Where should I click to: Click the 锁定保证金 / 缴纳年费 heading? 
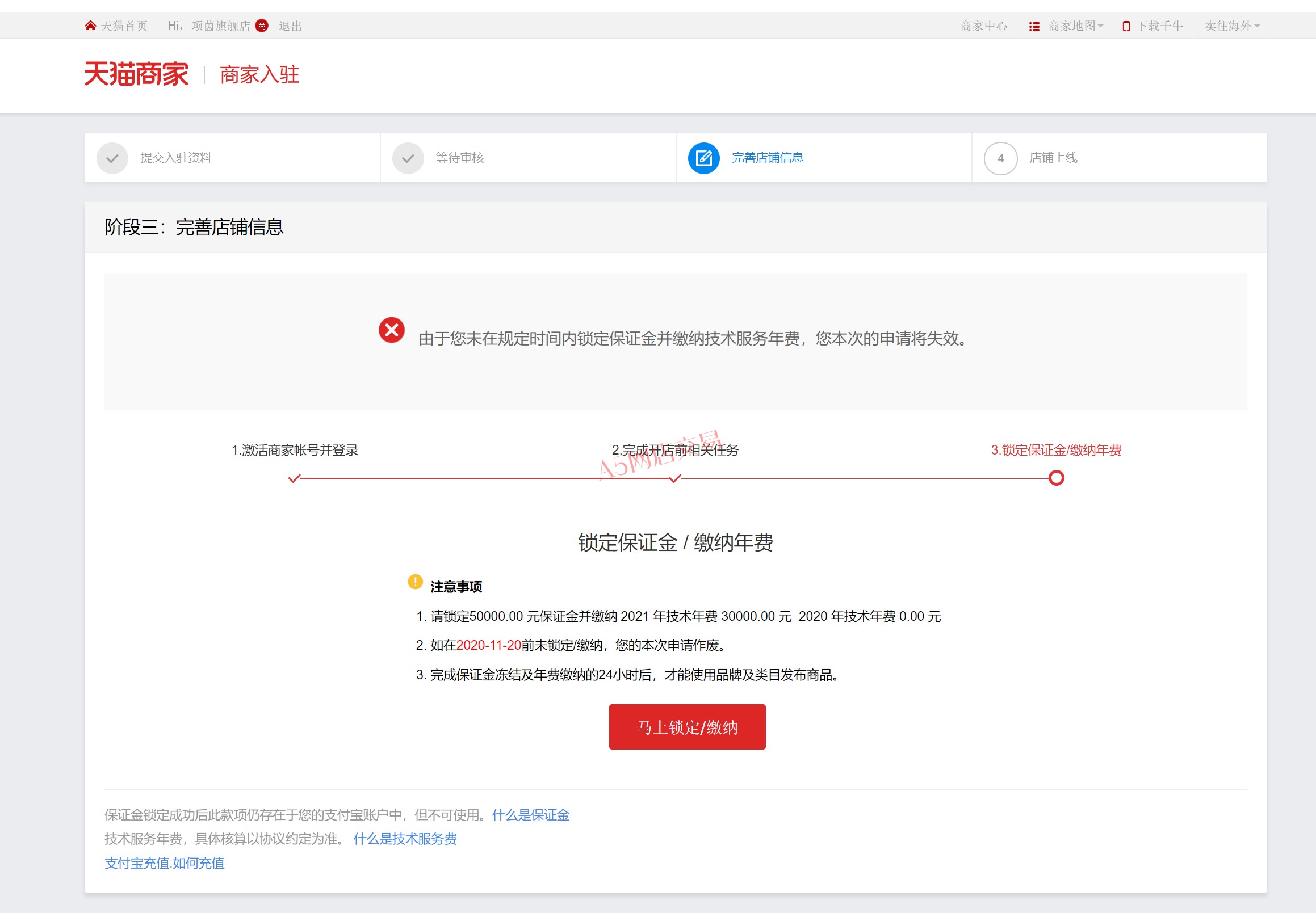676,542
